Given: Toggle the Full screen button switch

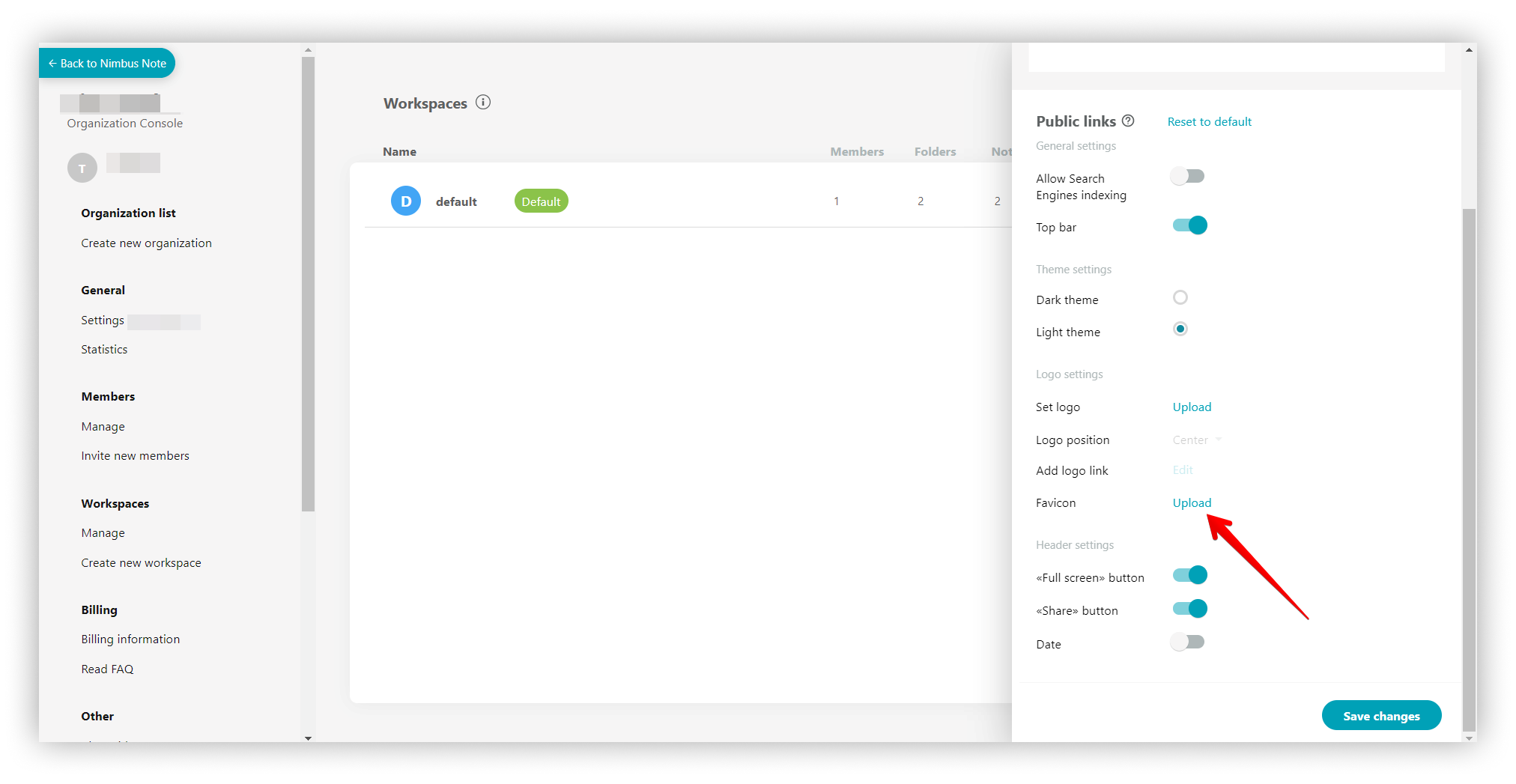Looking at the screenshot, I should [x=1189, y=575].
